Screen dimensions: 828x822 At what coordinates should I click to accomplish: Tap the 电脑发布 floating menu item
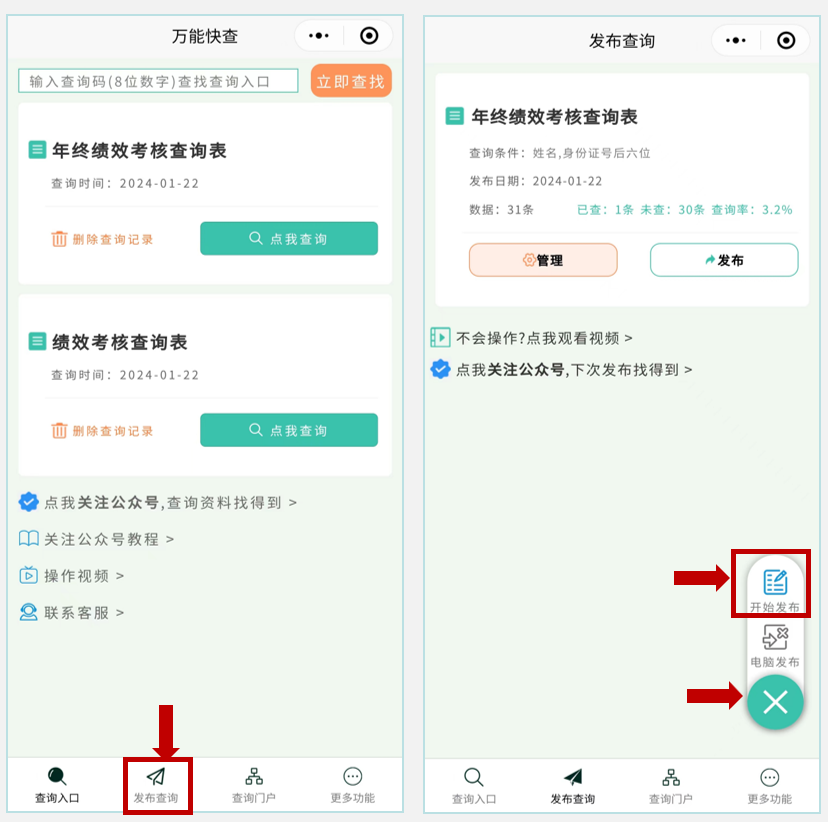point(775,646)
